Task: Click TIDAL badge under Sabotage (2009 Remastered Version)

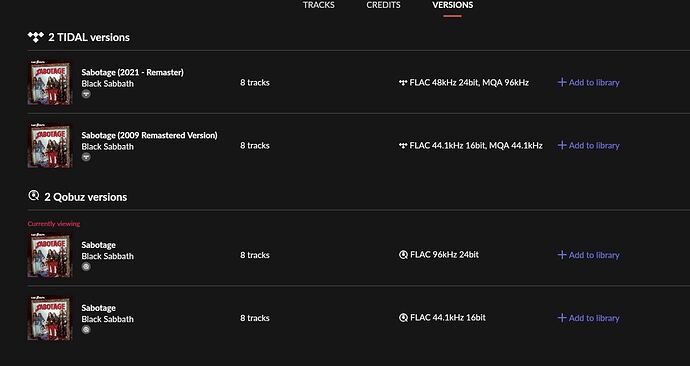Action: [x=86, y=157]
